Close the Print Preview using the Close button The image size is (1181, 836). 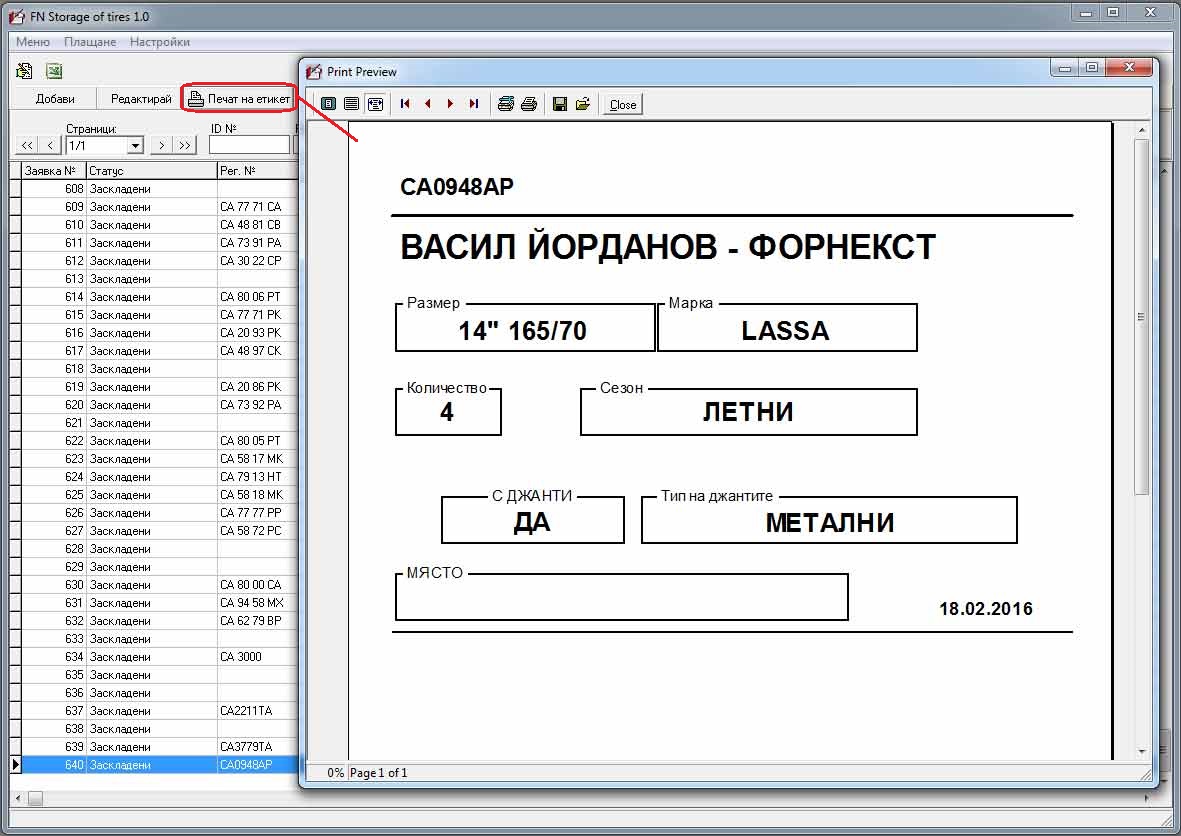point(623,105)
